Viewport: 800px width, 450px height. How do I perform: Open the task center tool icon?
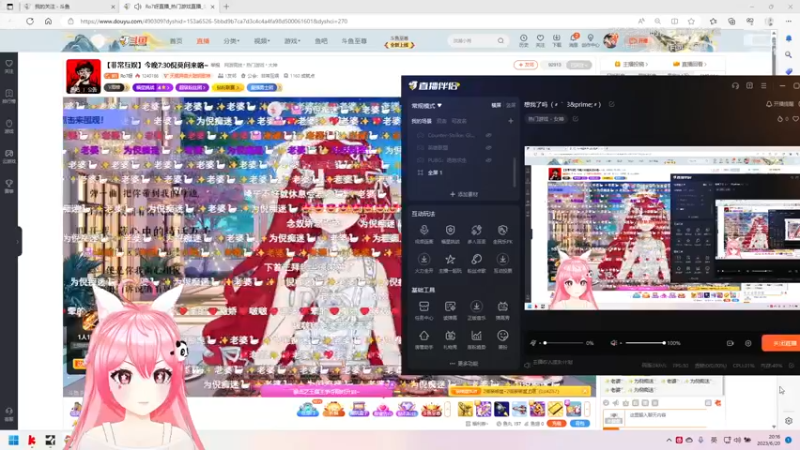pyautogui.click(x=423, y=307)
